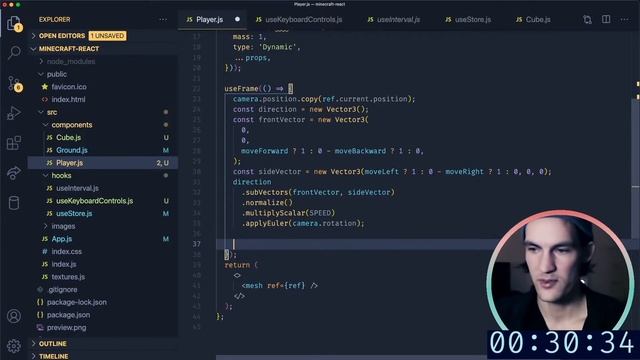The width and height of the screenshot is (640, 360).
Task: Click the Open Changes icon in editor toolbar
Action: coord(587,20)
